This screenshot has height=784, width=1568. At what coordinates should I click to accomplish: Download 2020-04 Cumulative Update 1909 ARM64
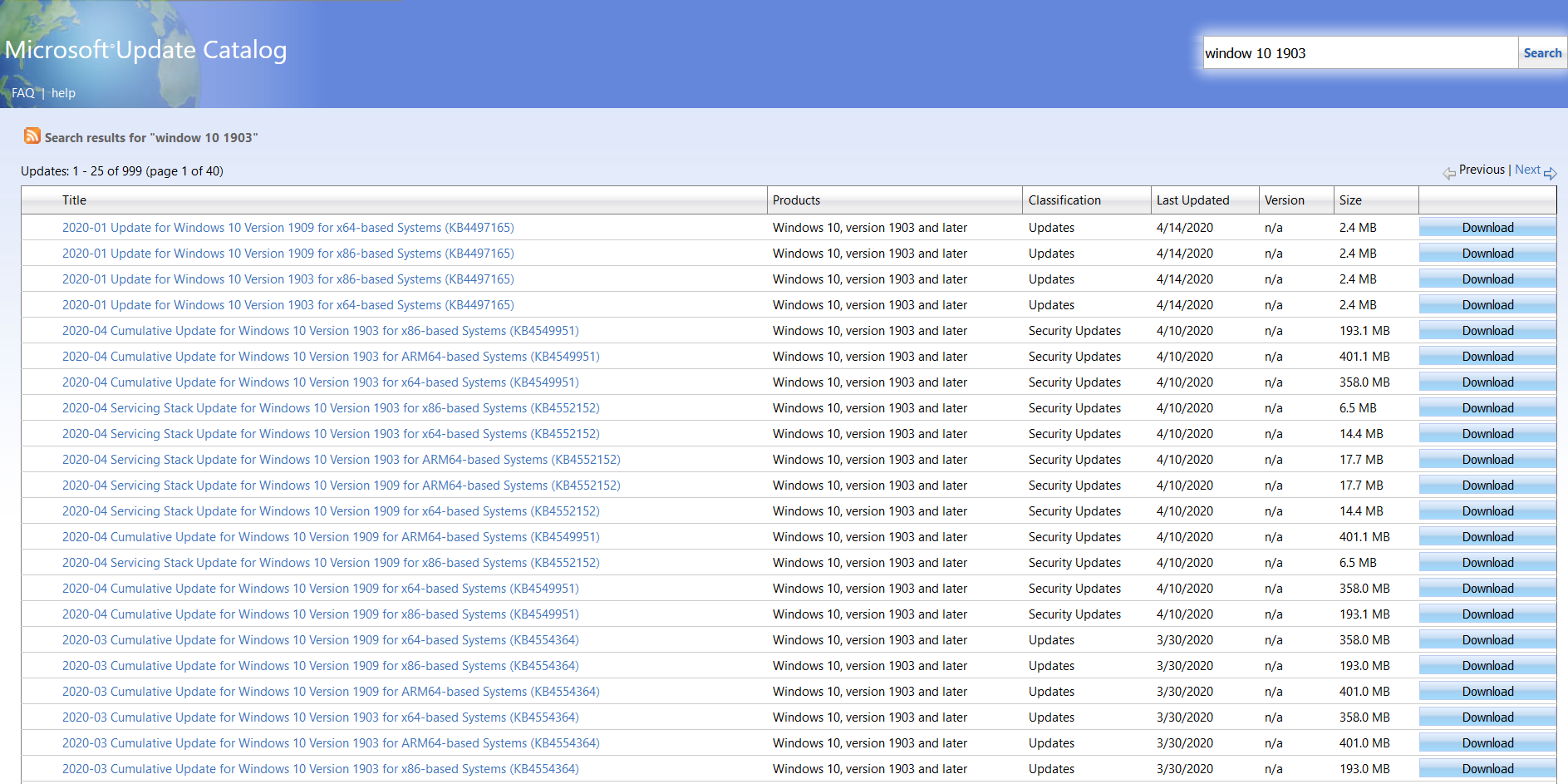pyautogui.click(x=1487, y=537)
